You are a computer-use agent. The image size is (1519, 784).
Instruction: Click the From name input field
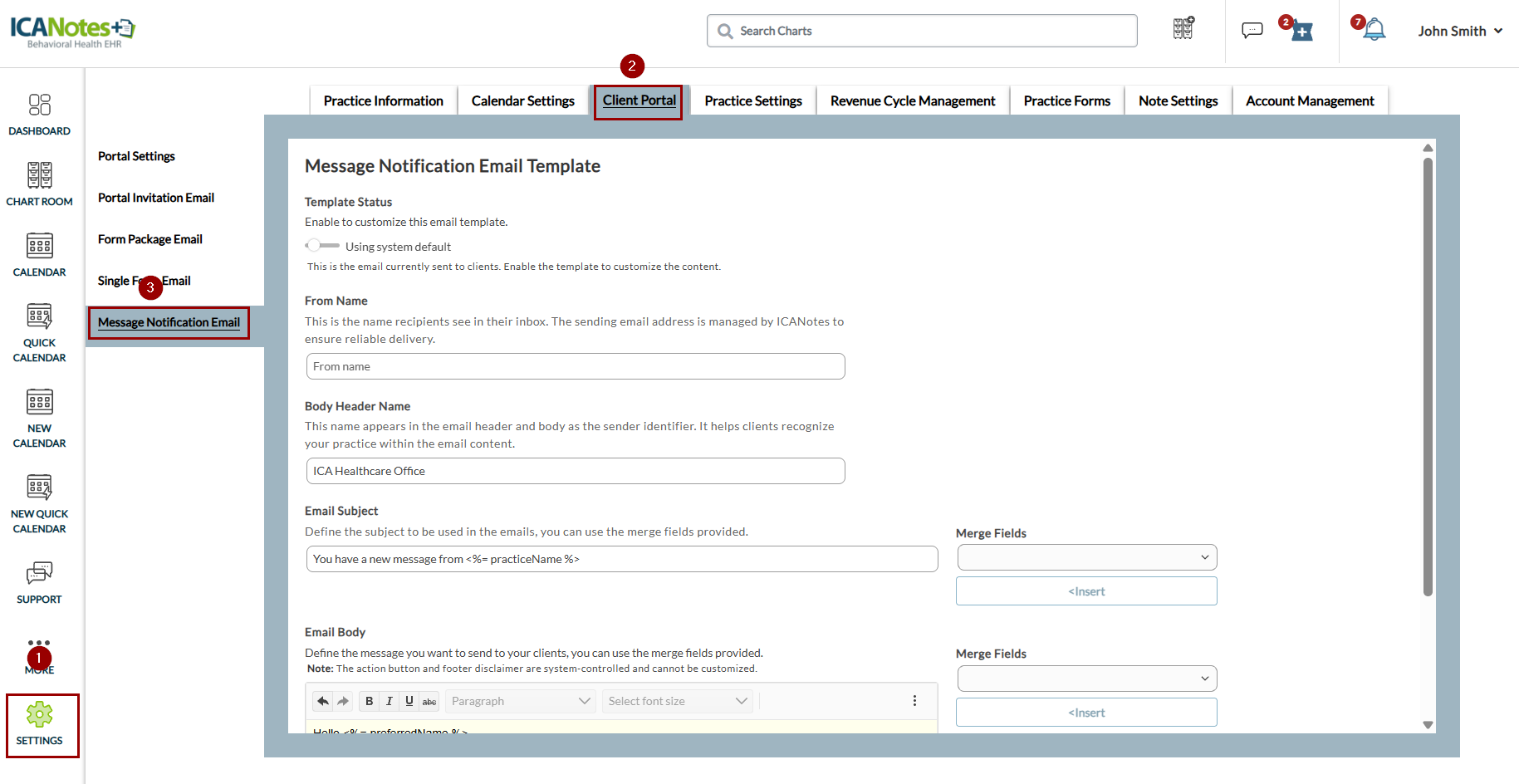(x=575, y=366)
